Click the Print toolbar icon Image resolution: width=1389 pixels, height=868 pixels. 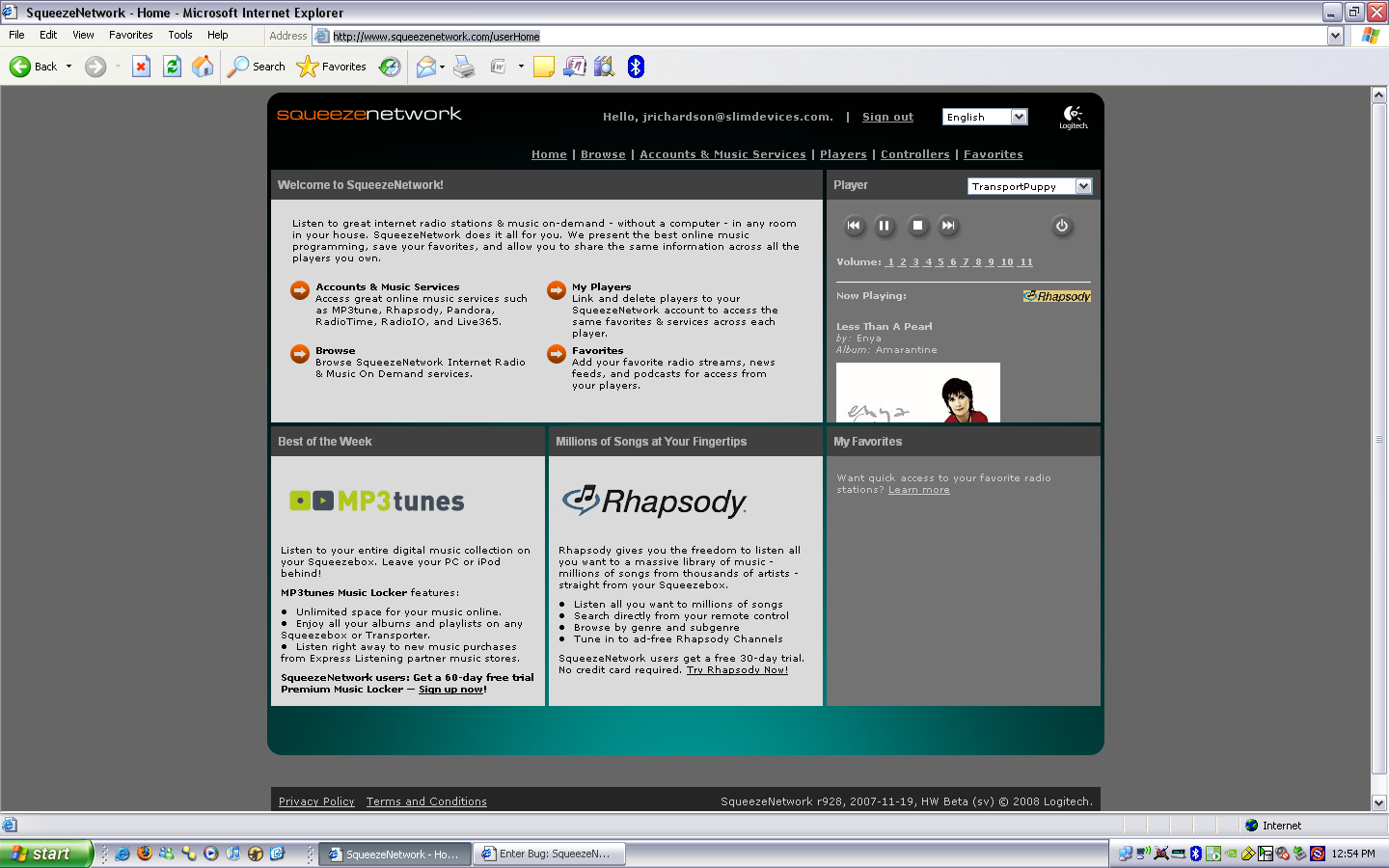[x=464, y=67]
